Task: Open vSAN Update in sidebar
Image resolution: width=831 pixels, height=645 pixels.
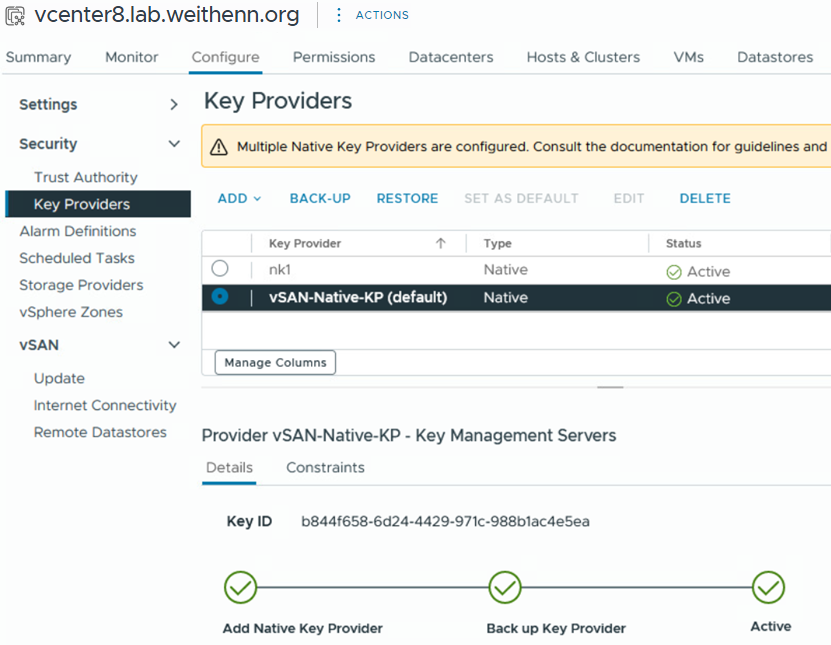Action: point(59,378)
